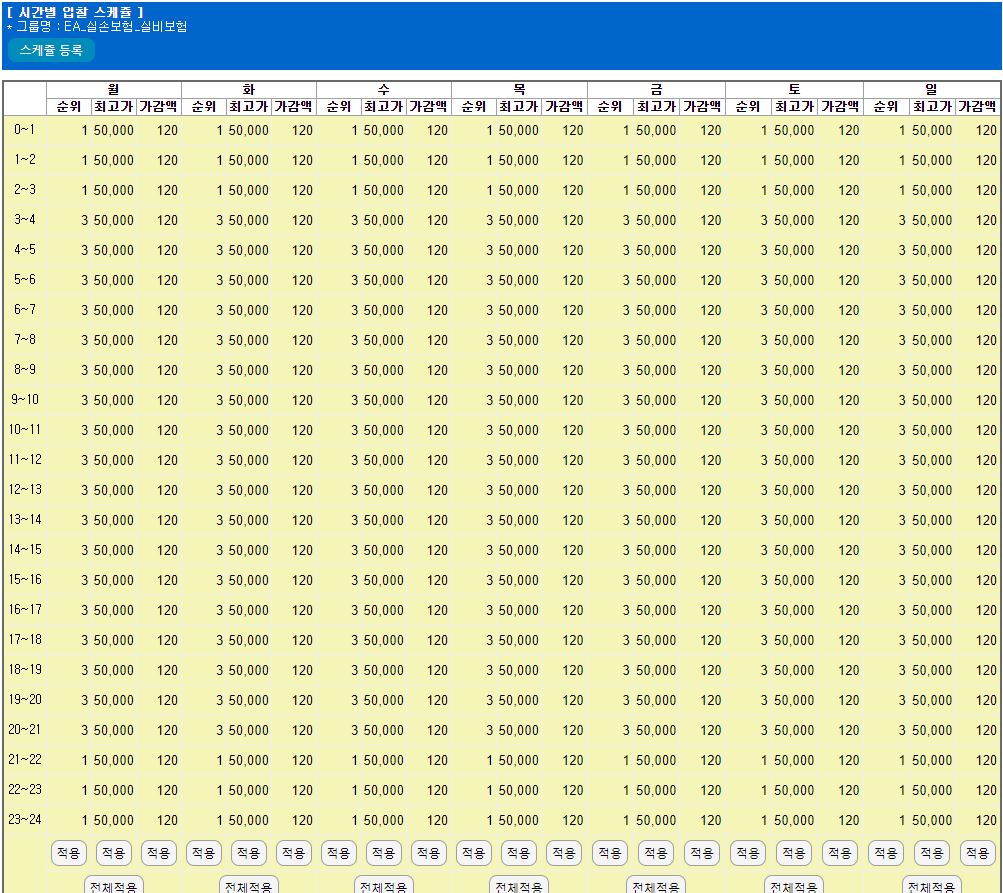Screen dimensions: 1003x893
Task: Select the 수 day header
Action: [x=384, y=90]
